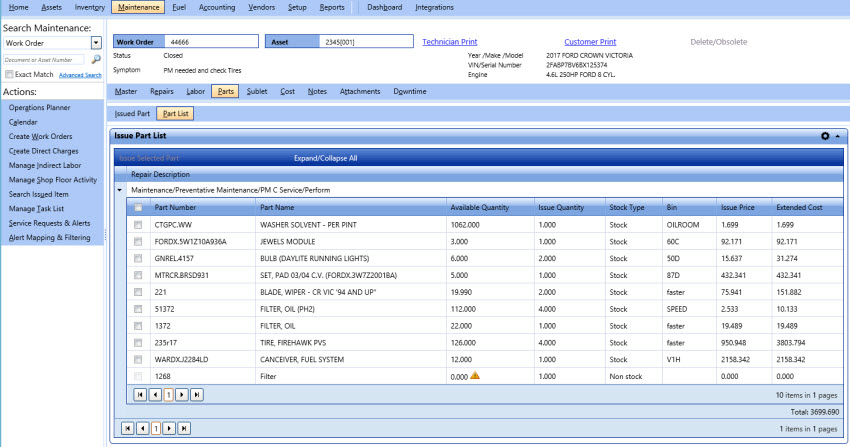Image resolution: width=850 pixels, height=447 pixels.
Task: Open the Reports menu
Action: pyautogui.click(x=332, y=7)
